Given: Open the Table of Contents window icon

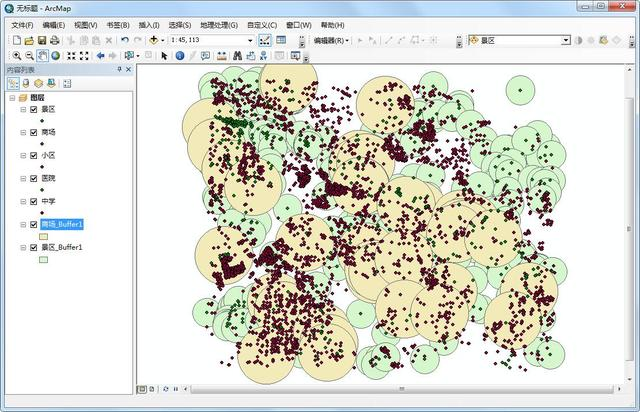Looking at the screenshot, I should point(281,40).
